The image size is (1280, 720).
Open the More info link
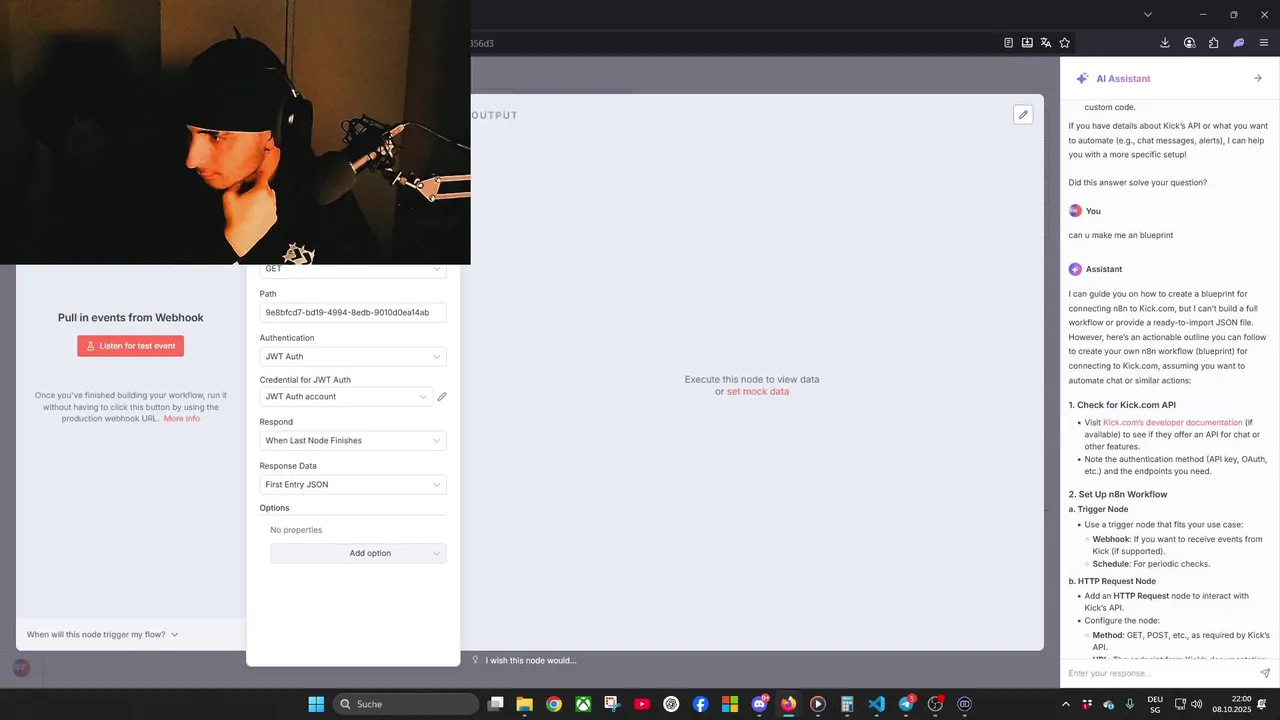pyautogui.click(x=182, y=418)
